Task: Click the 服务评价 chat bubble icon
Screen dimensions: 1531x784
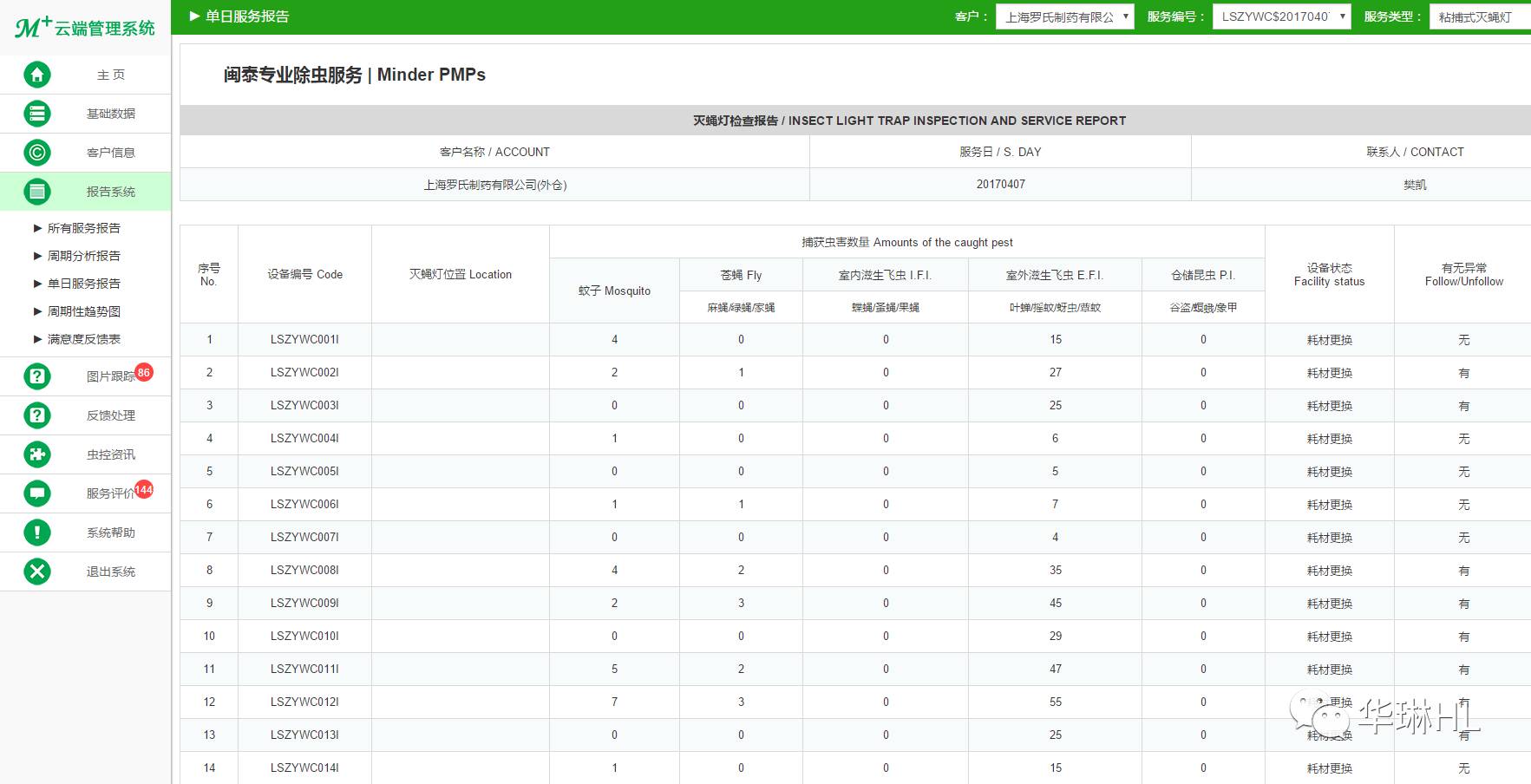Action: coord(37,493)
